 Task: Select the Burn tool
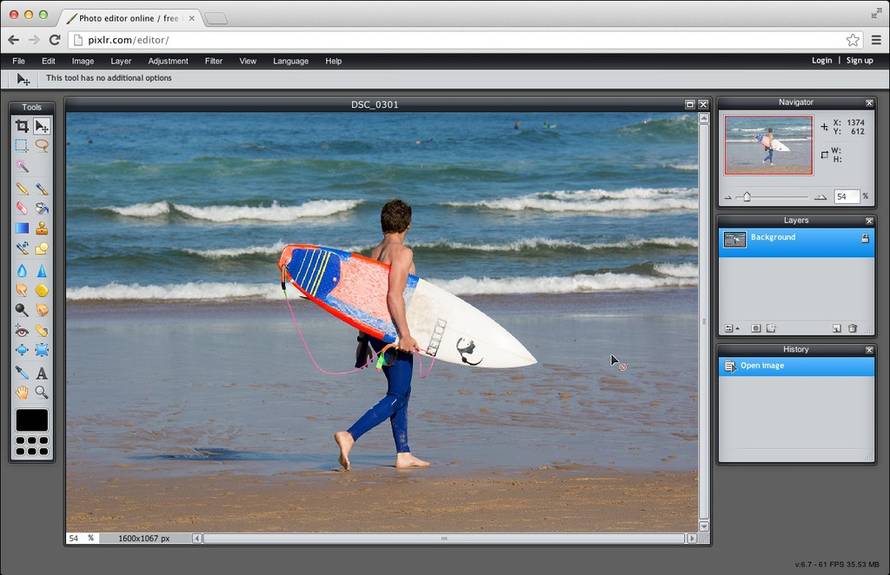point(41,310)
